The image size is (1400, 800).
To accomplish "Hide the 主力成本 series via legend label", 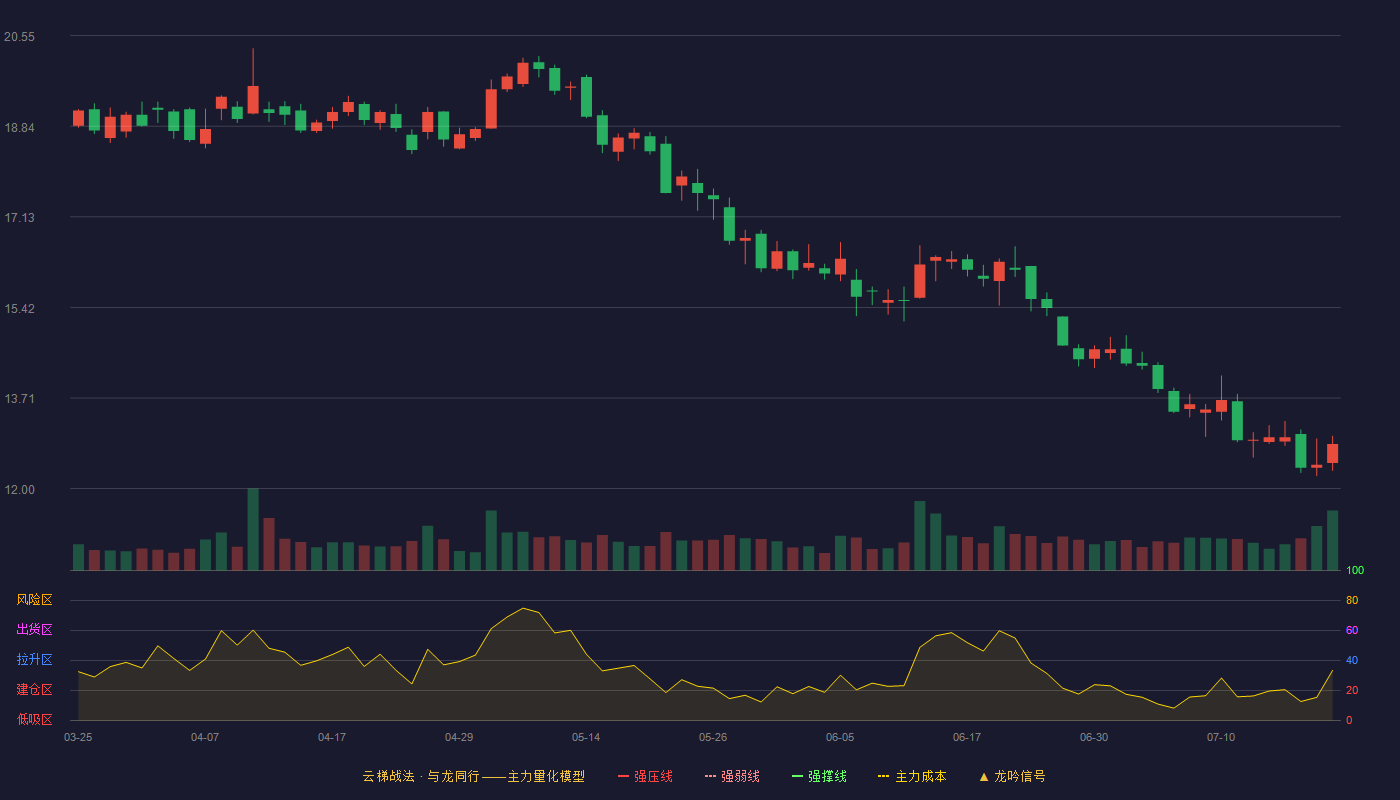I will click(x=920, y=776).
